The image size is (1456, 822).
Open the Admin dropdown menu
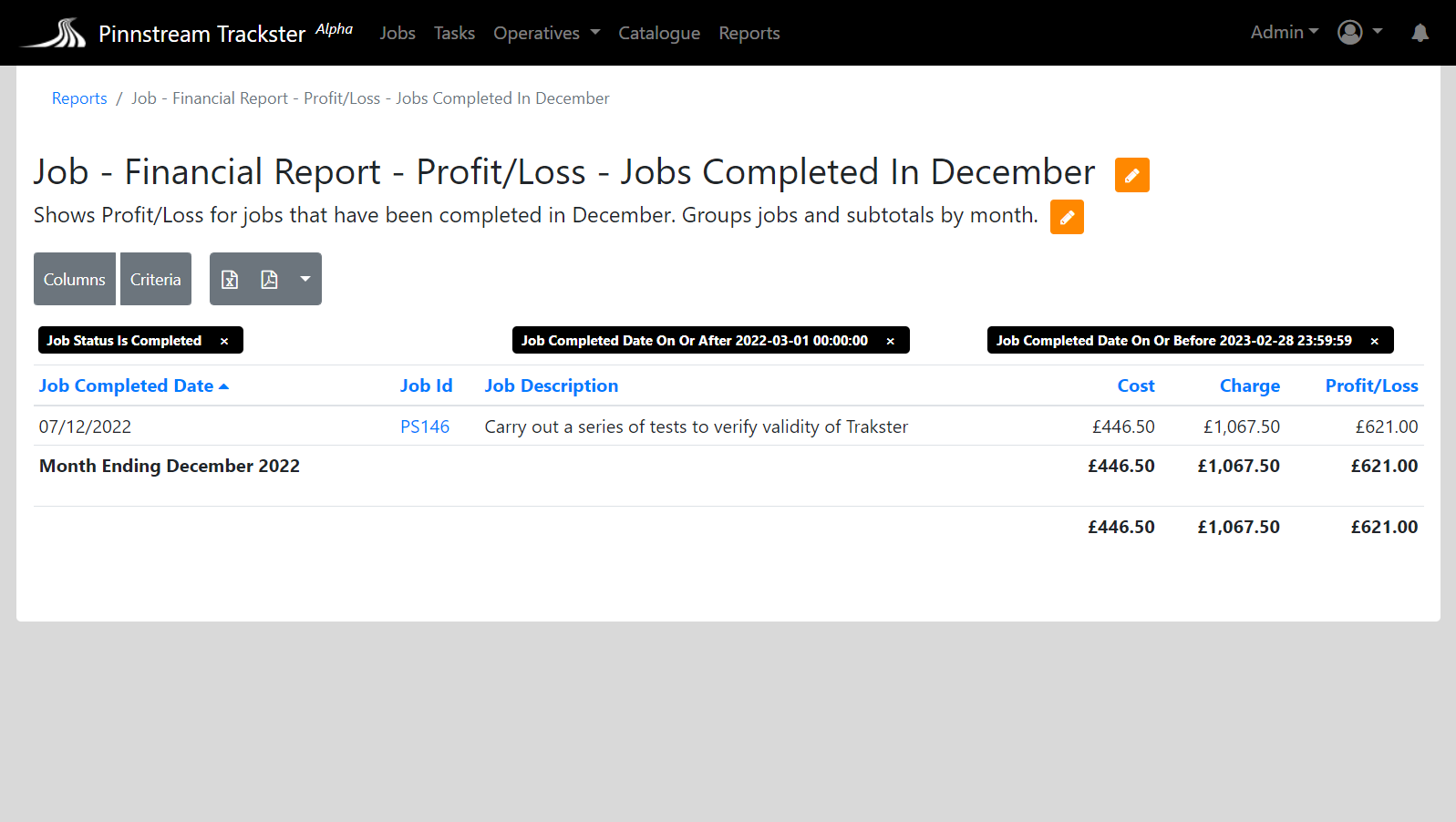(1284, 33)
